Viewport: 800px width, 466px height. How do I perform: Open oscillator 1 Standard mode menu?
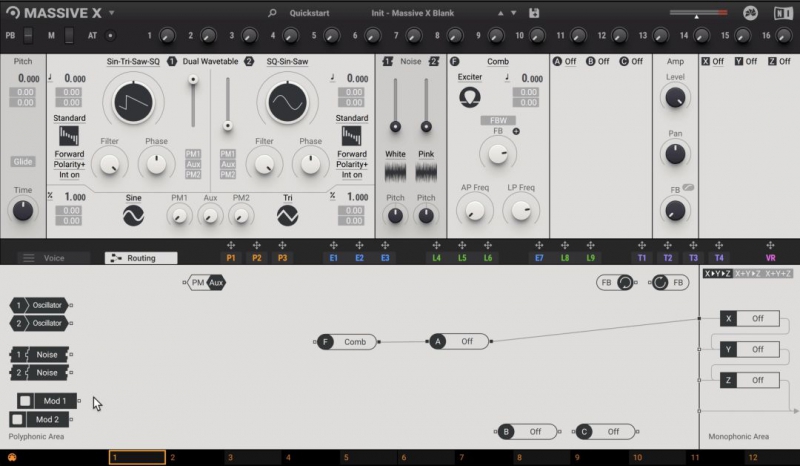click(69, 118)
